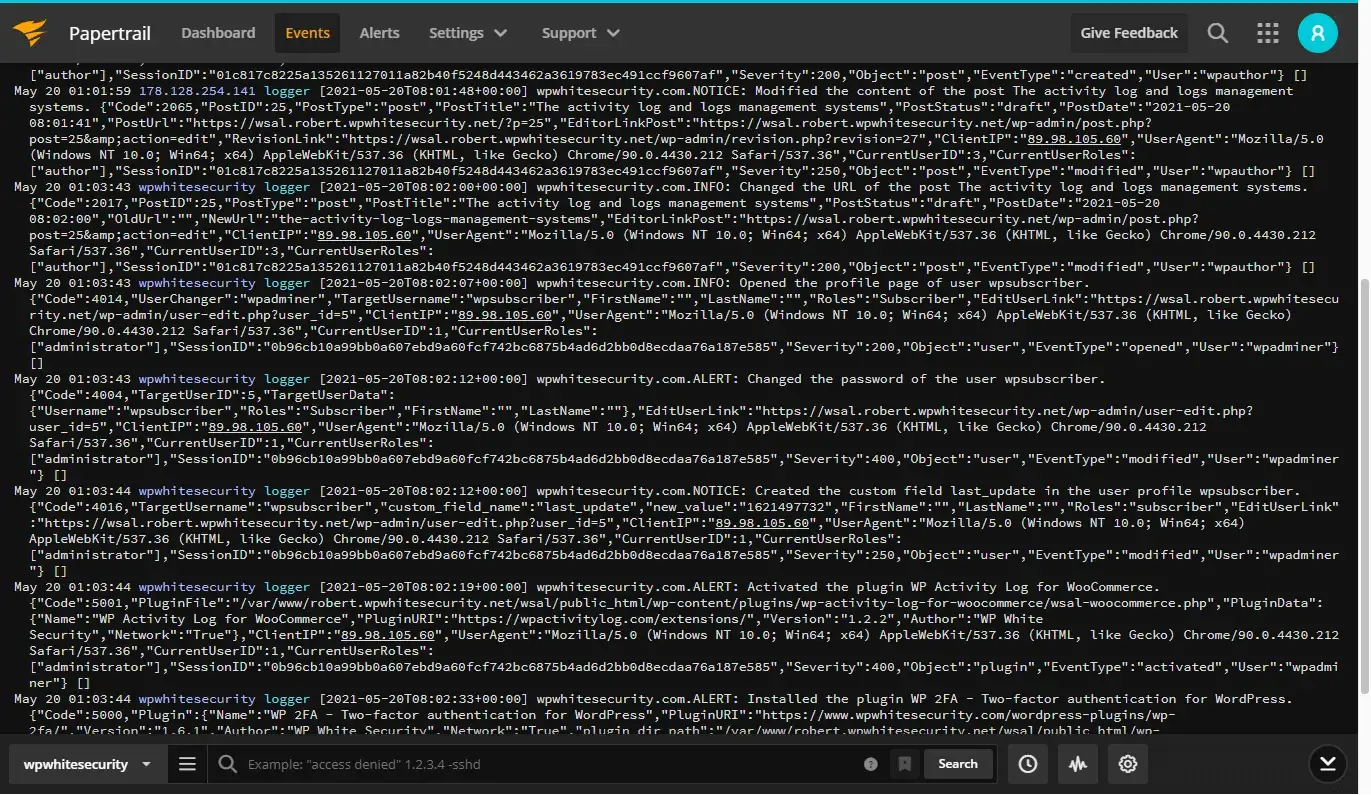This screenshot has width=1371, height=795.
Task: Click the Search button
Action: [x=957, y=764]
